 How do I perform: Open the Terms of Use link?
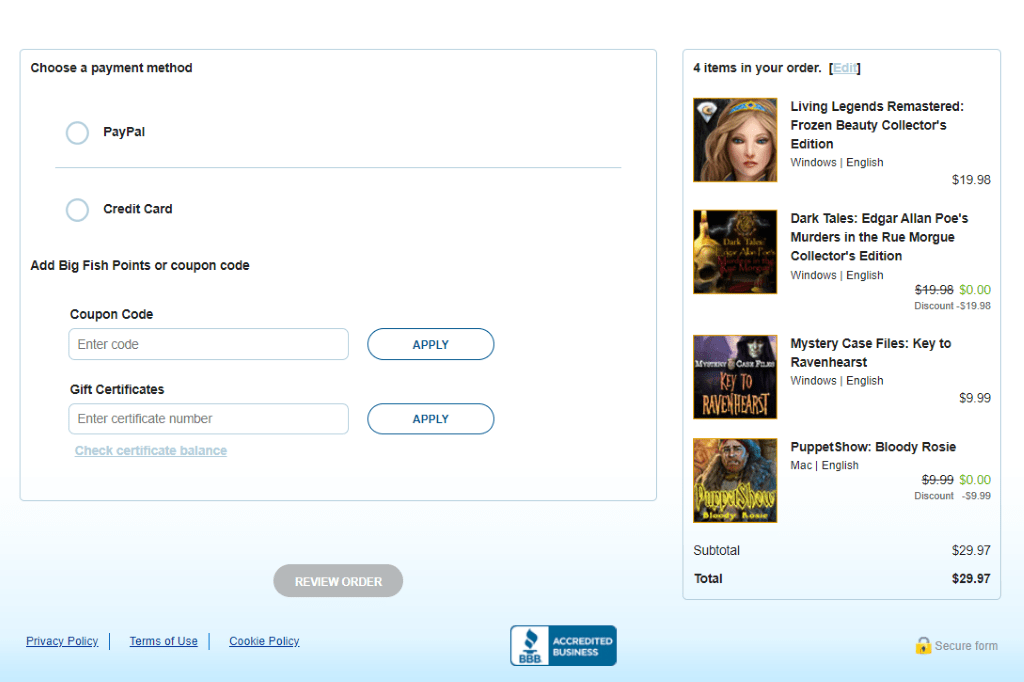click(x=163, y=641)
